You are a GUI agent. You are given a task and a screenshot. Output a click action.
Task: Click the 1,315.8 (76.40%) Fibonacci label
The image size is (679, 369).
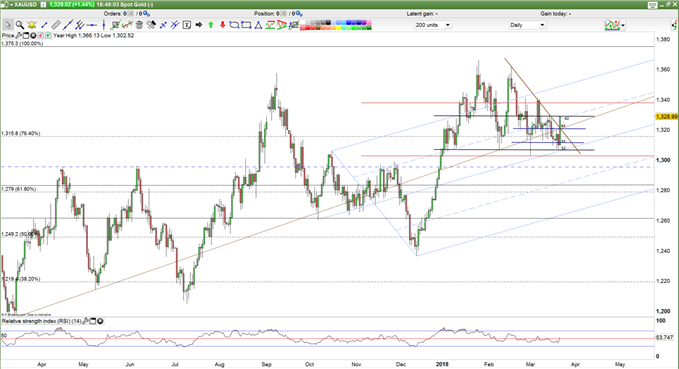21,133
